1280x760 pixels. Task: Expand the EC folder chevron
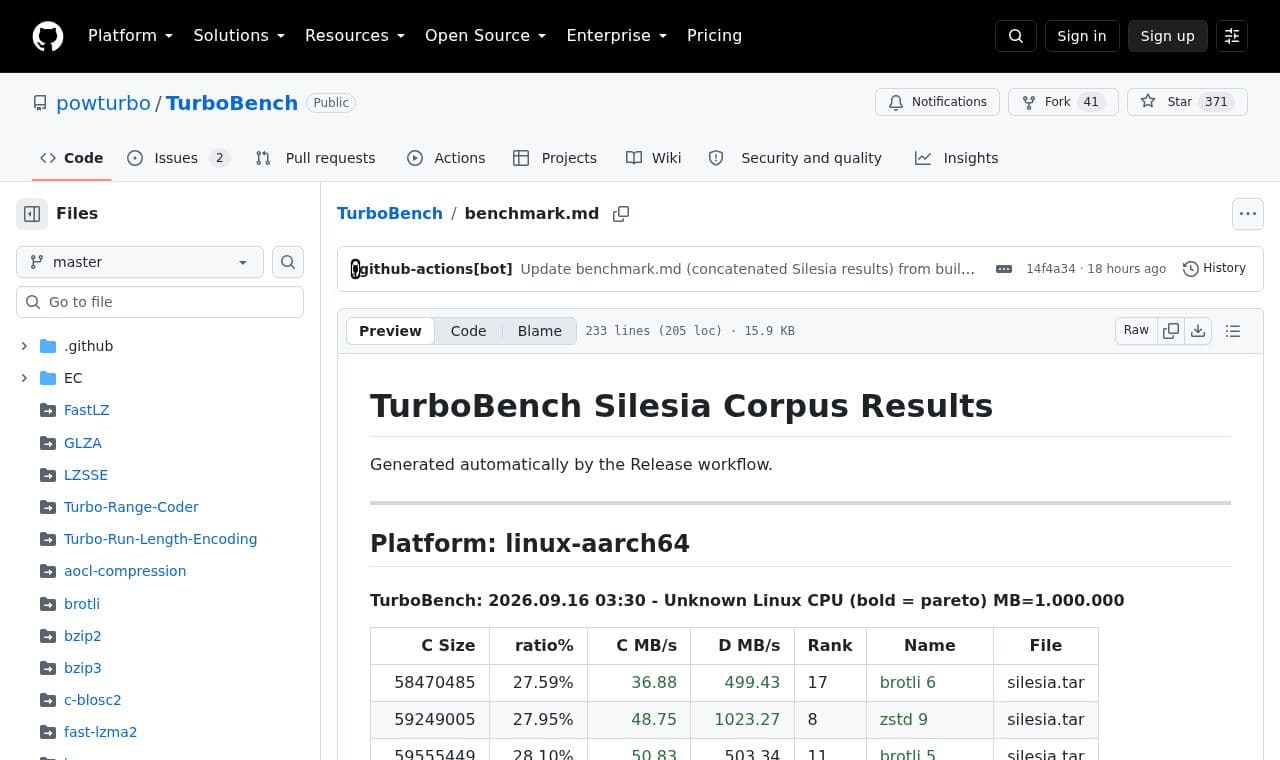[24, 378]
